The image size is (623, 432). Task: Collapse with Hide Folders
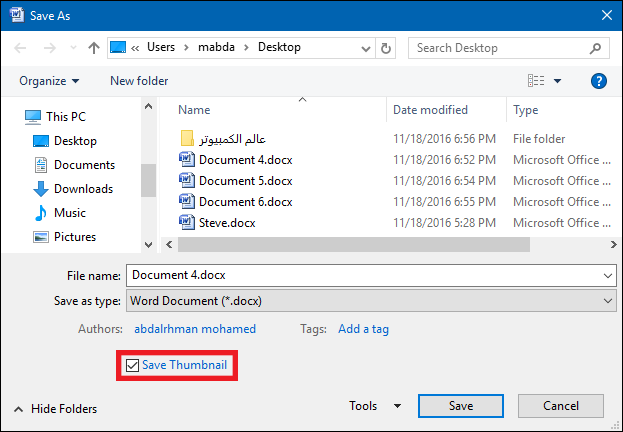[56, 409]
